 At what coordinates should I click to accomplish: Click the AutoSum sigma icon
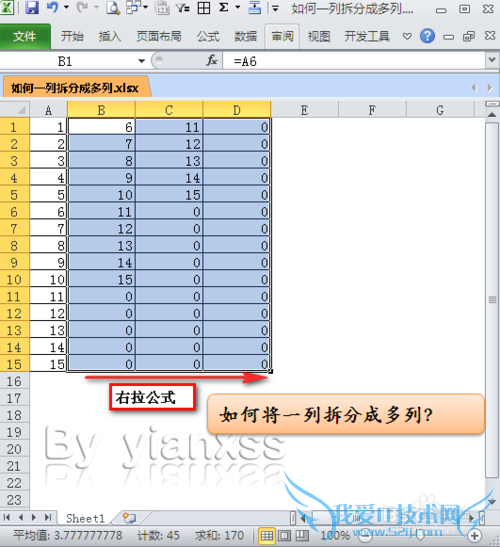(224, 7)
